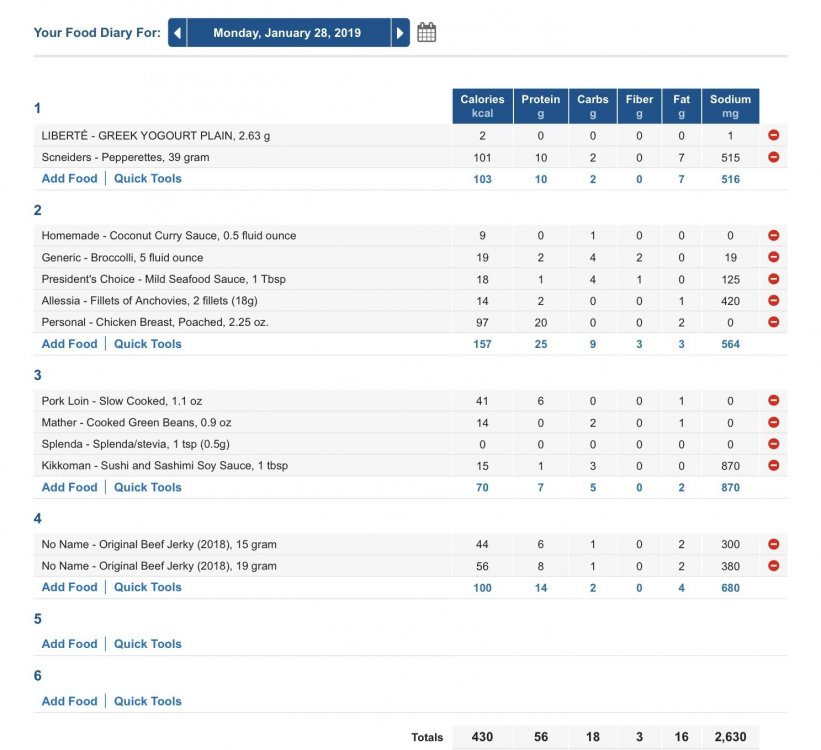Delete Scneiders Pepperettes entry
This screenshot has height=750, width=821.
[x=773, y=157]
